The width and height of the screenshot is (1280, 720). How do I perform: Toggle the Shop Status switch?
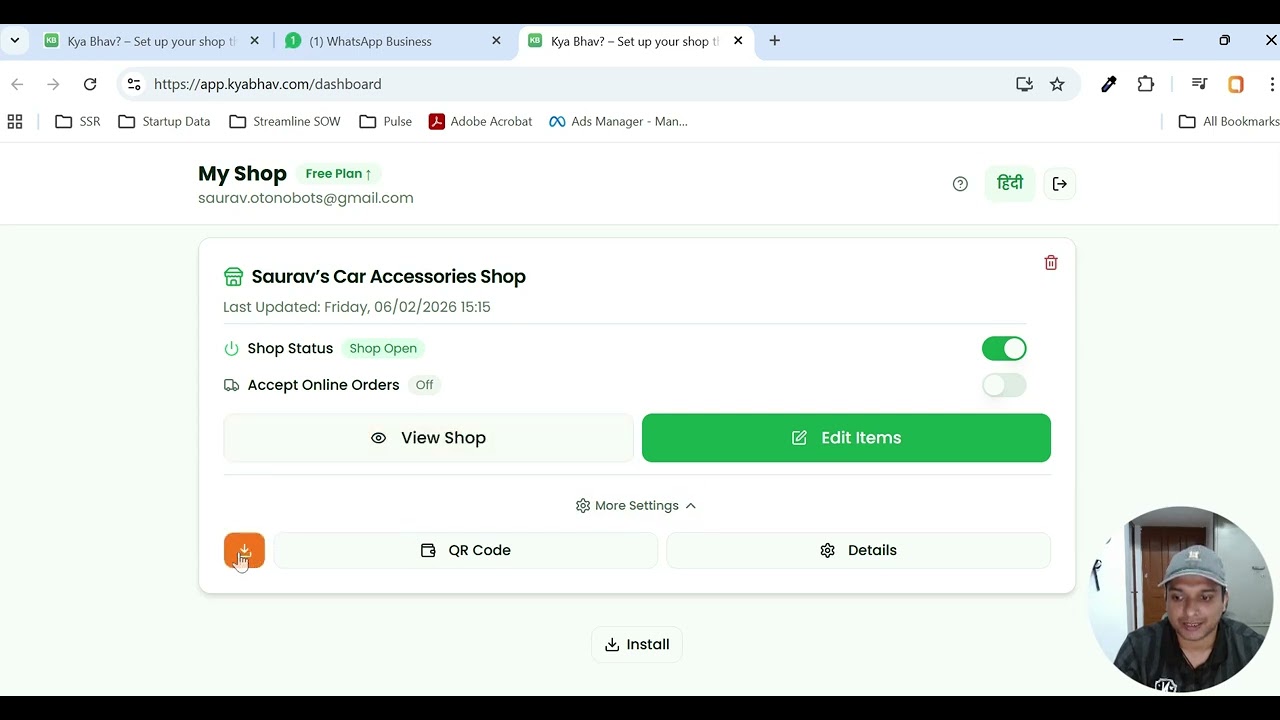point(1004,348)
